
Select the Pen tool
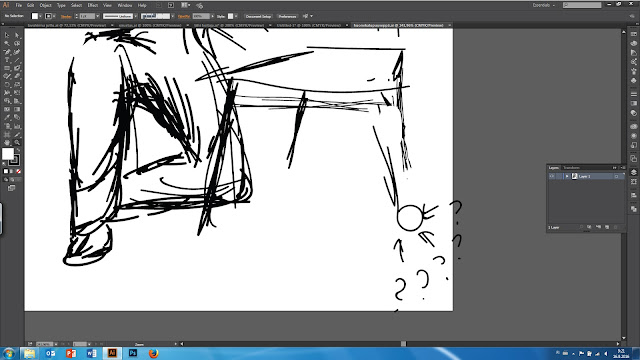coord(7,52)
